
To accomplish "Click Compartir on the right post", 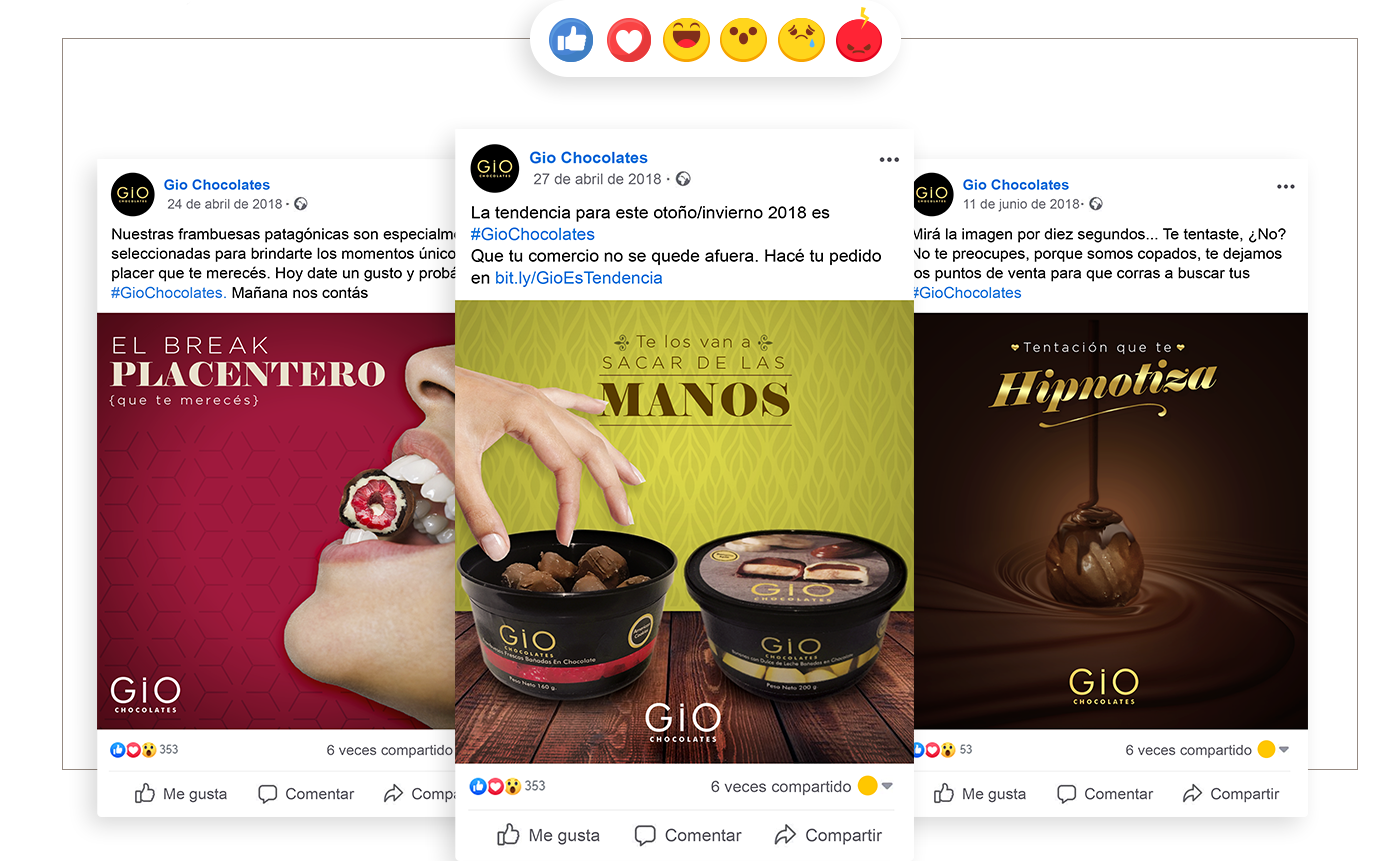I will [x=1230, y=794].
